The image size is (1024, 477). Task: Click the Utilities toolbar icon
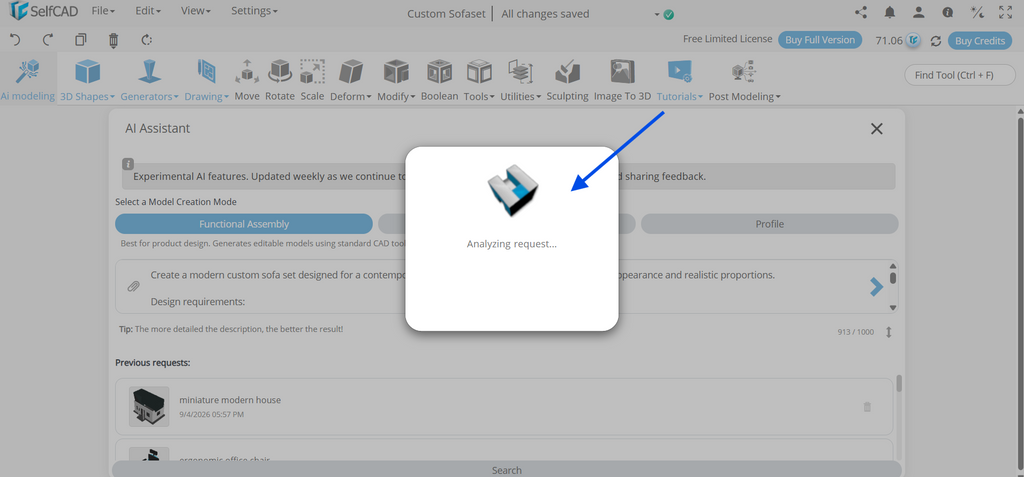(x=520, y=71)
